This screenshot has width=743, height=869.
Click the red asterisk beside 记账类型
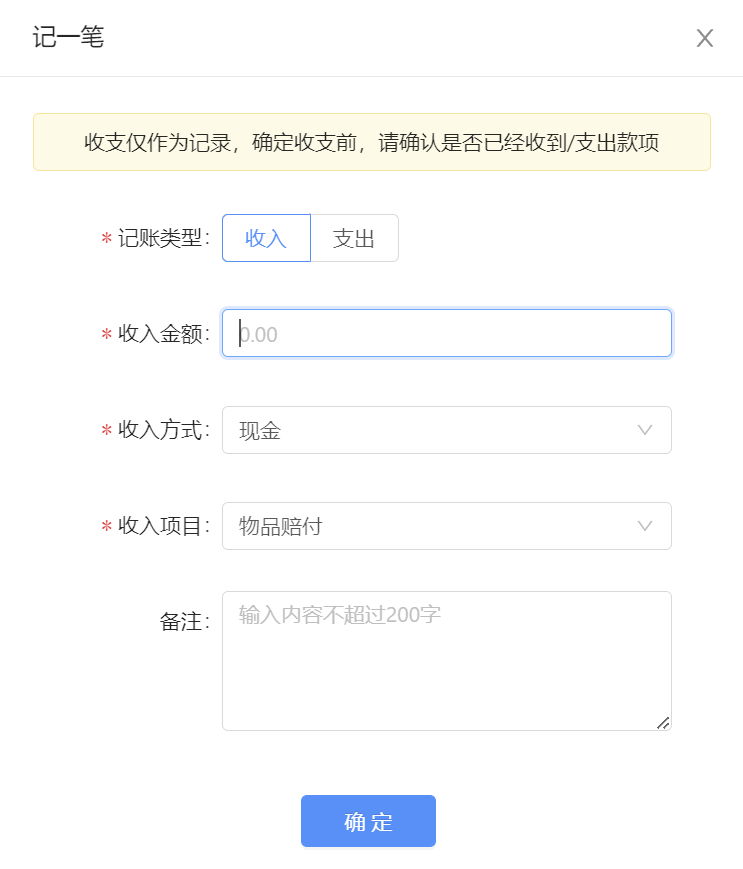point(106,239)
